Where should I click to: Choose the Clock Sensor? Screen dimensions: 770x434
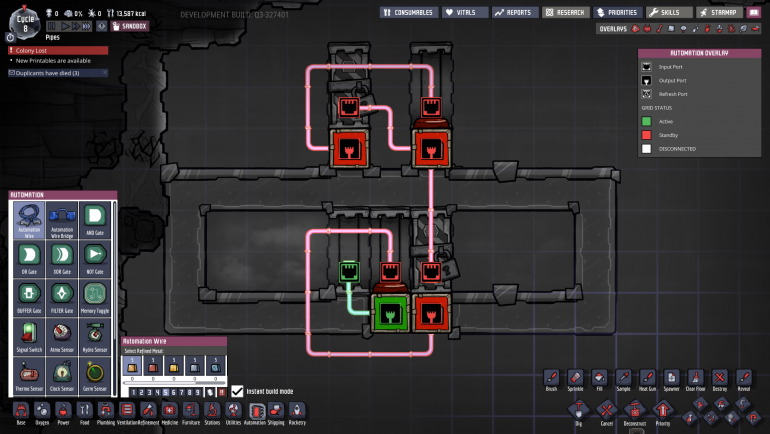(62, 376)
